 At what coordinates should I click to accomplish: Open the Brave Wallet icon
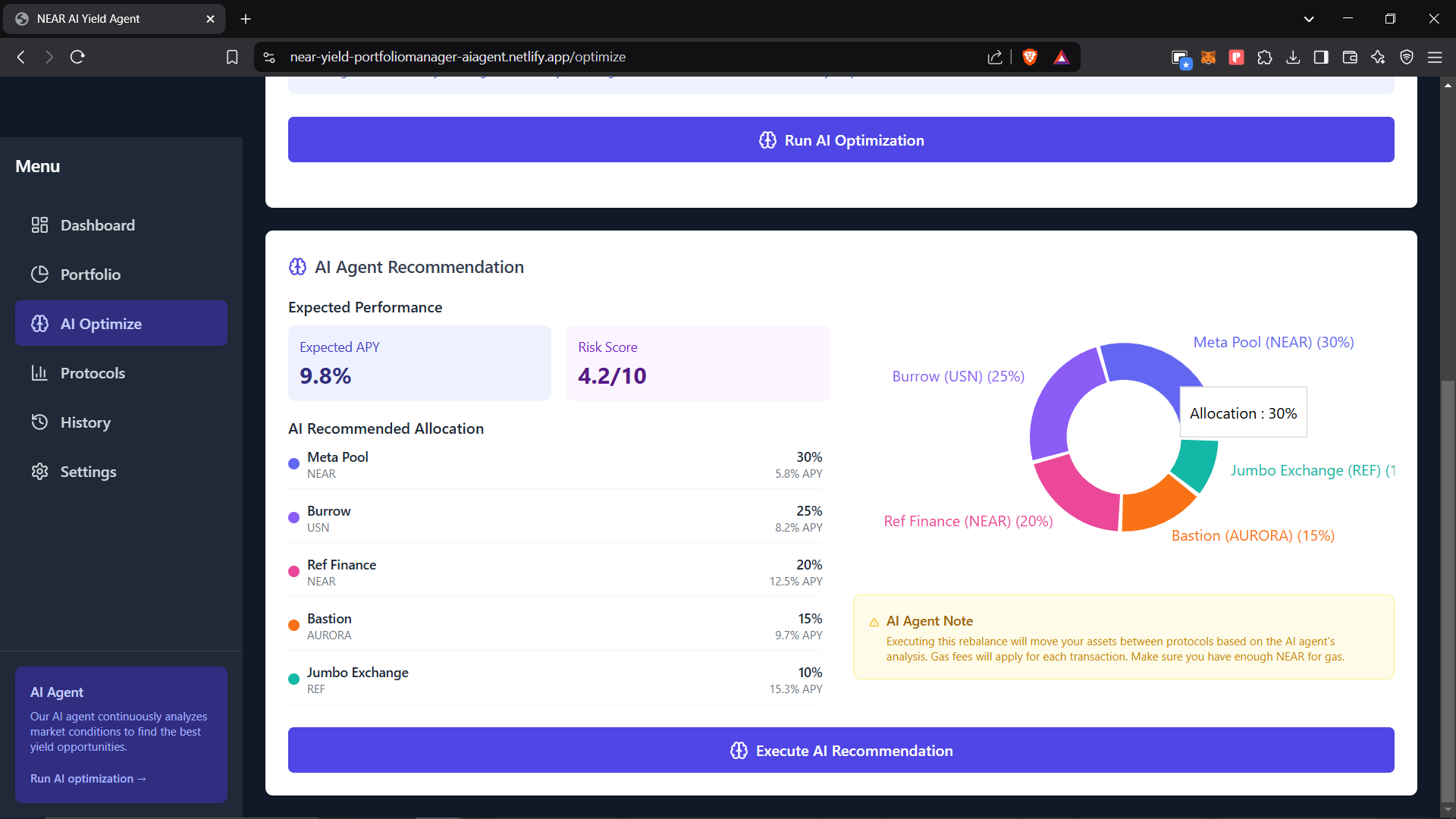click(x=1350, y=57)
